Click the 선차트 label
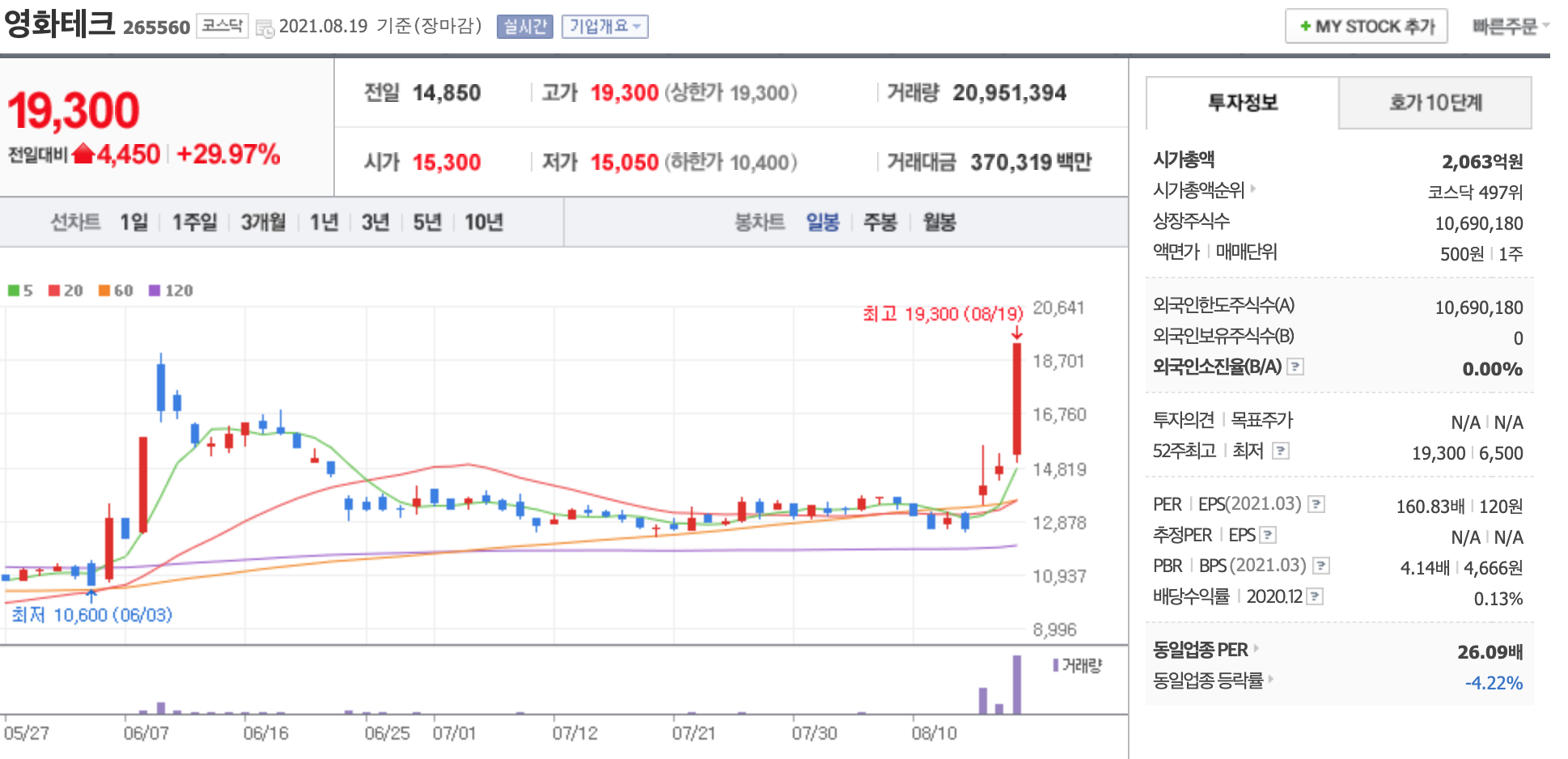Image resolution: width=1568 pixels, height=759 pixels. (75, 222)
